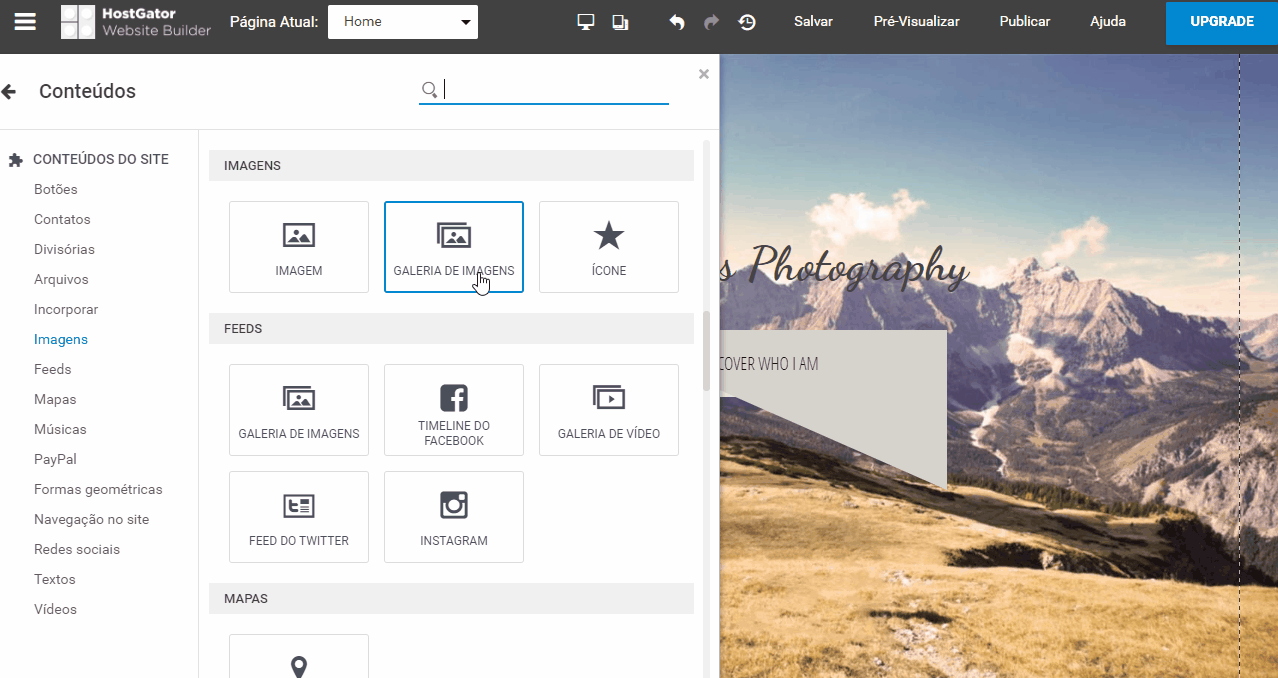Add Galeria de Imagens under Imagens
The image size is (1278, 678).
[x=454, y=247]
